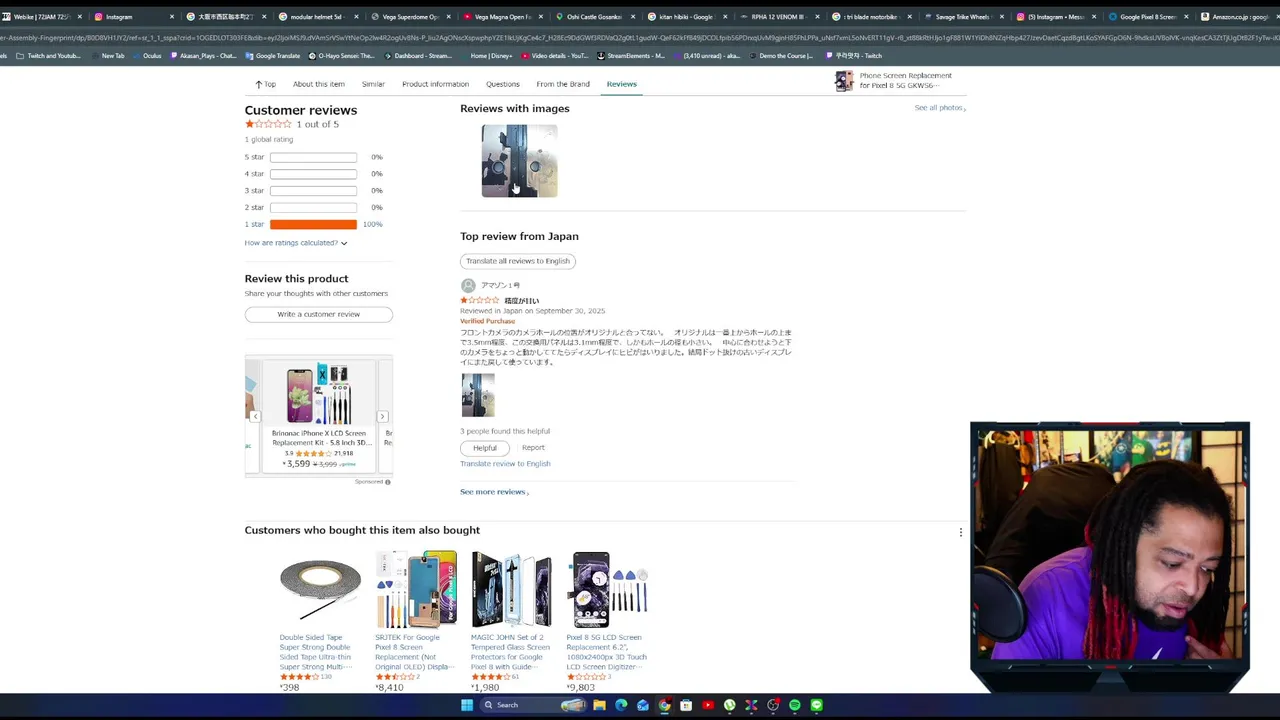1280x720 pixels.
Task: Open 'See all photos' link
Action: click(x=939, y=108)
